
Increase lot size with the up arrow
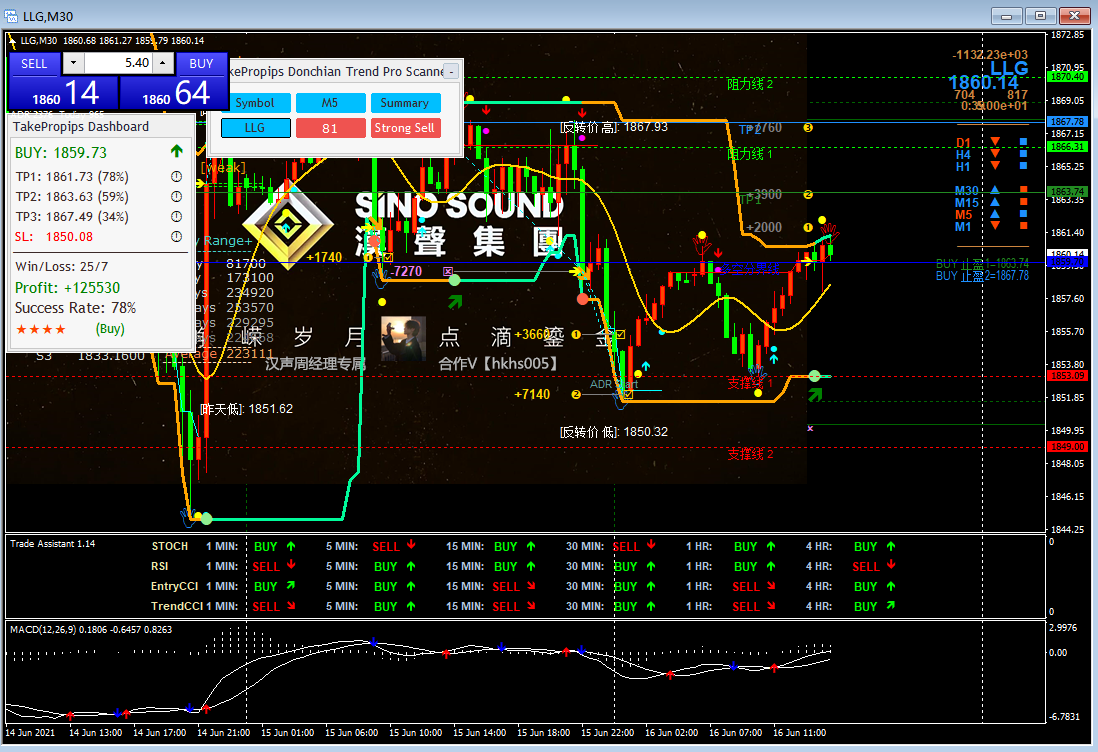(x=162, y=63)
